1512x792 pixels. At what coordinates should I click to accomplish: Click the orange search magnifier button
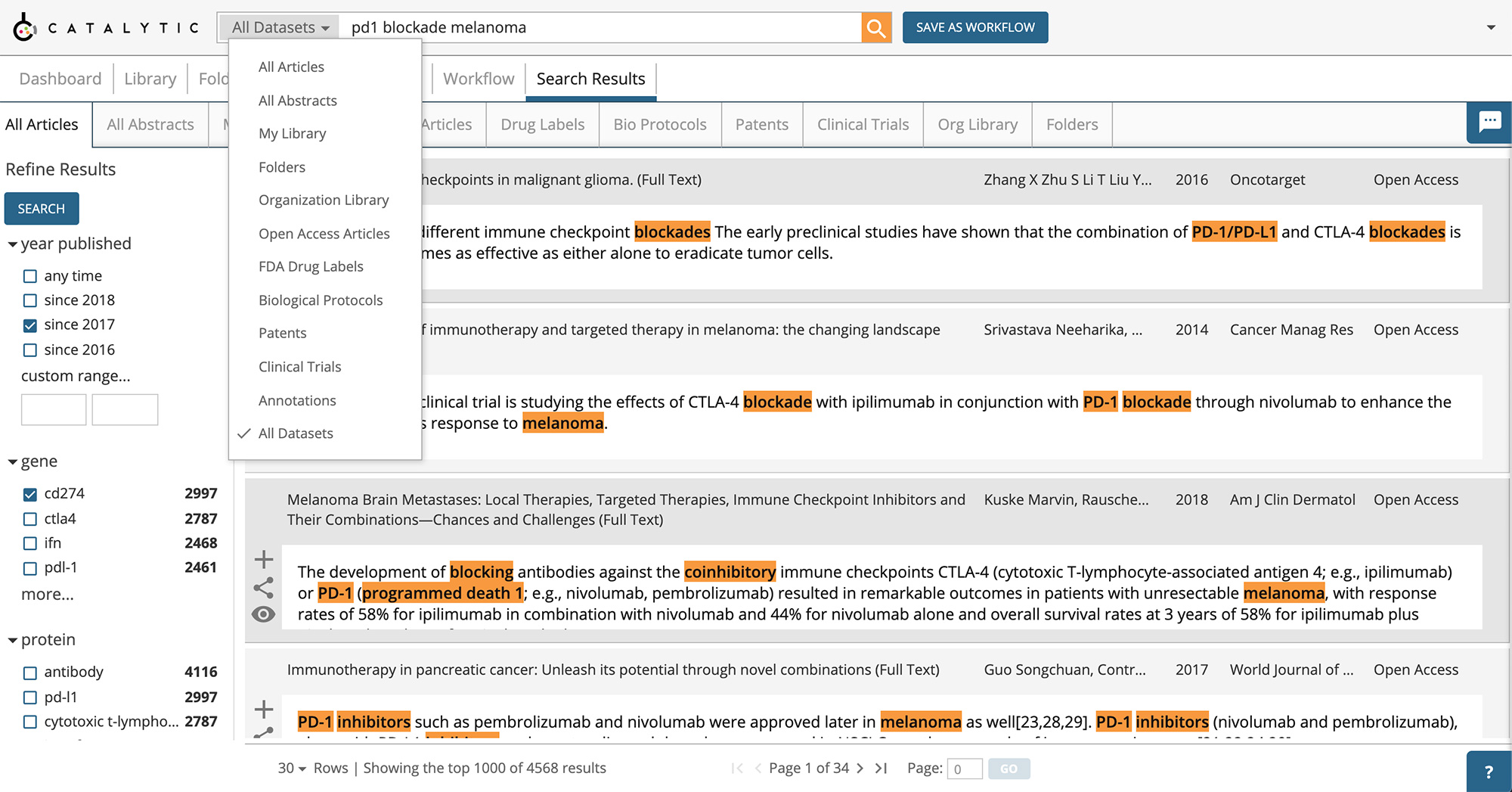point(876,28)
